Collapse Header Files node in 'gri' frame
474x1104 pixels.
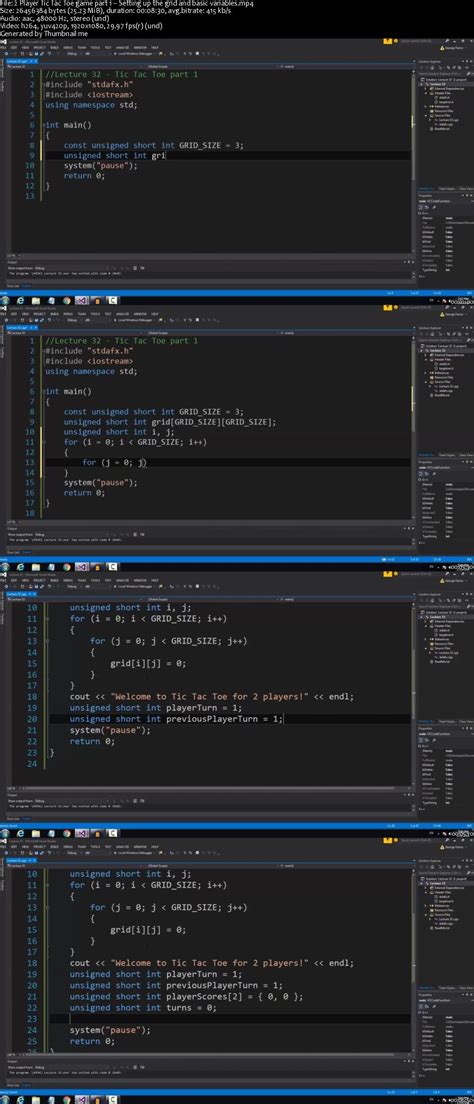click(x=425, y=93)
